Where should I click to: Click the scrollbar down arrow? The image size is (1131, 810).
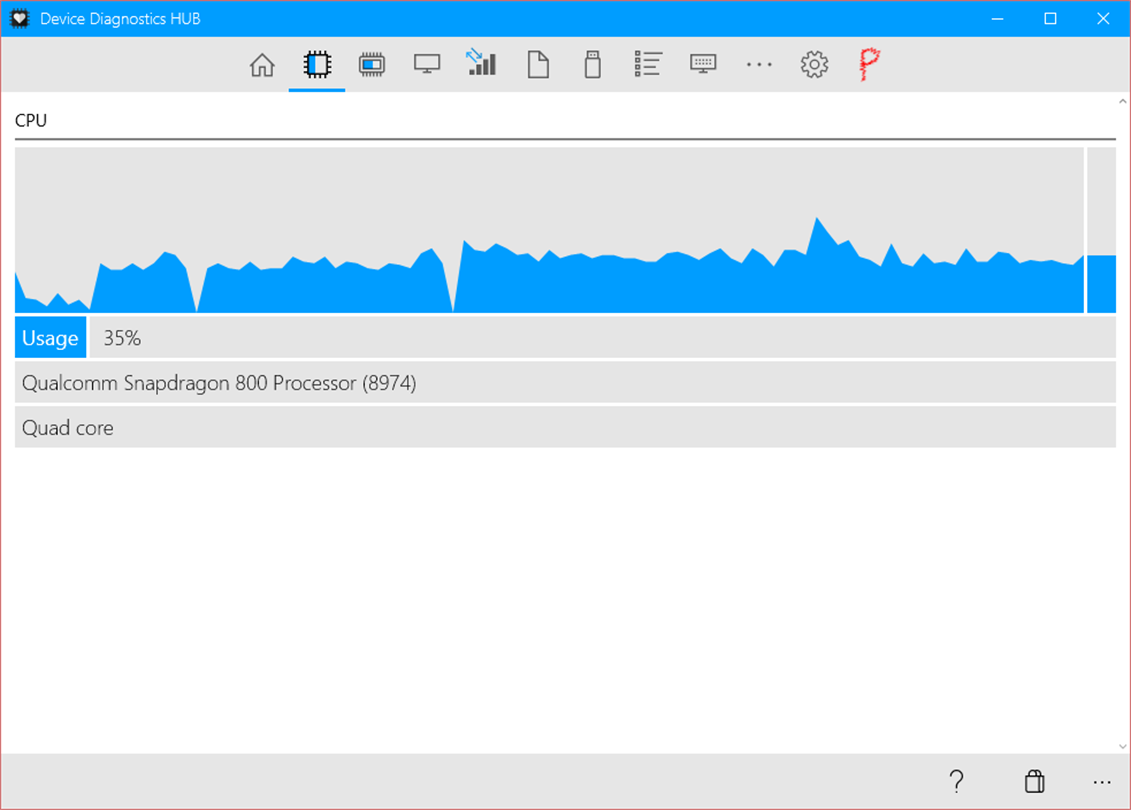click(x=1122, y=747)
